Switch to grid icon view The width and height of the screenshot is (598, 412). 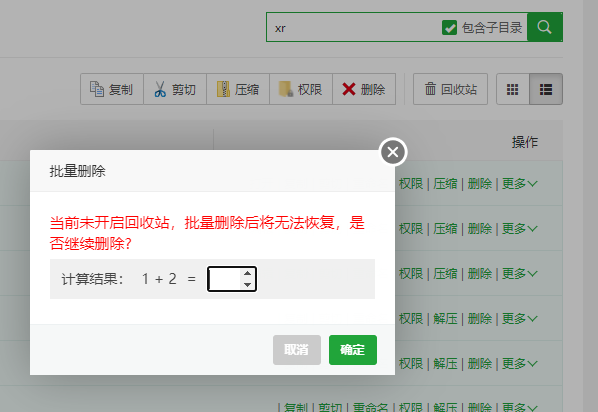tap(513, 89)
